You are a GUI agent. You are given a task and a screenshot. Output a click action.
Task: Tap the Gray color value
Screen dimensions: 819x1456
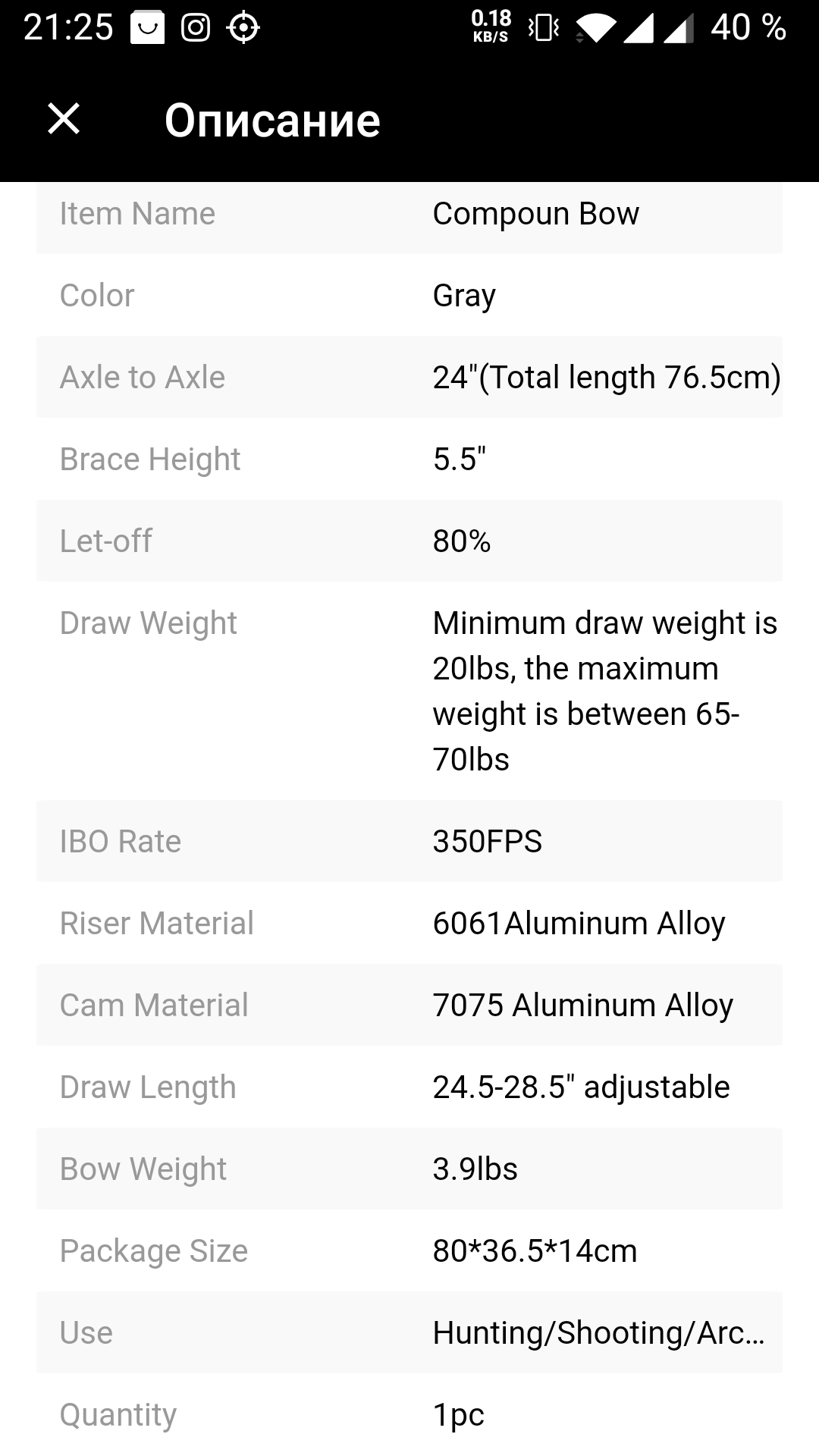tap(464, 296)
